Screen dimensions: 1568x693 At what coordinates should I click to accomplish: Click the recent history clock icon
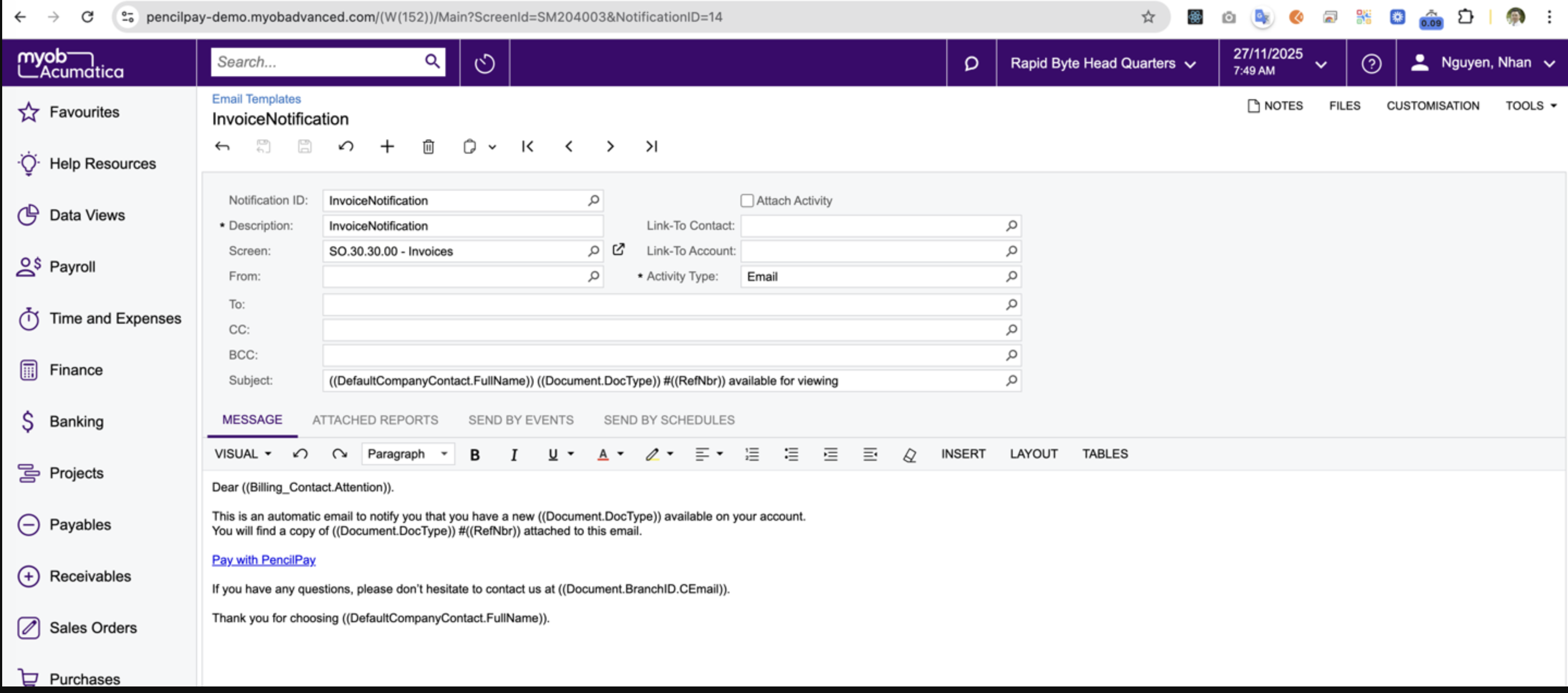485,63
